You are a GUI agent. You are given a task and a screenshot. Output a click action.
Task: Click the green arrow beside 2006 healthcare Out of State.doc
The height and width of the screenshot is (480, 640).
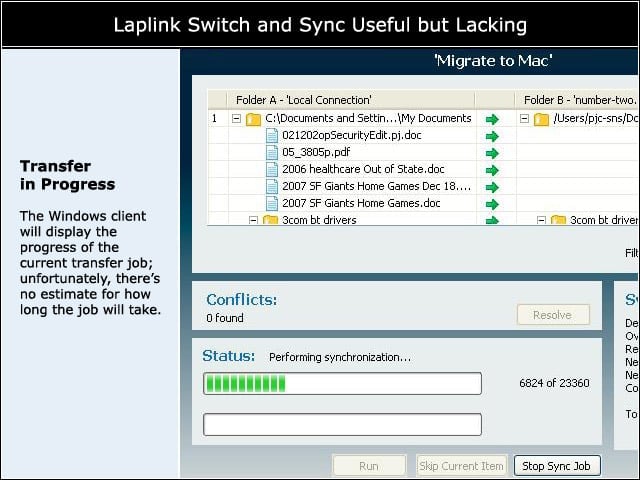(x=492, y=170)
